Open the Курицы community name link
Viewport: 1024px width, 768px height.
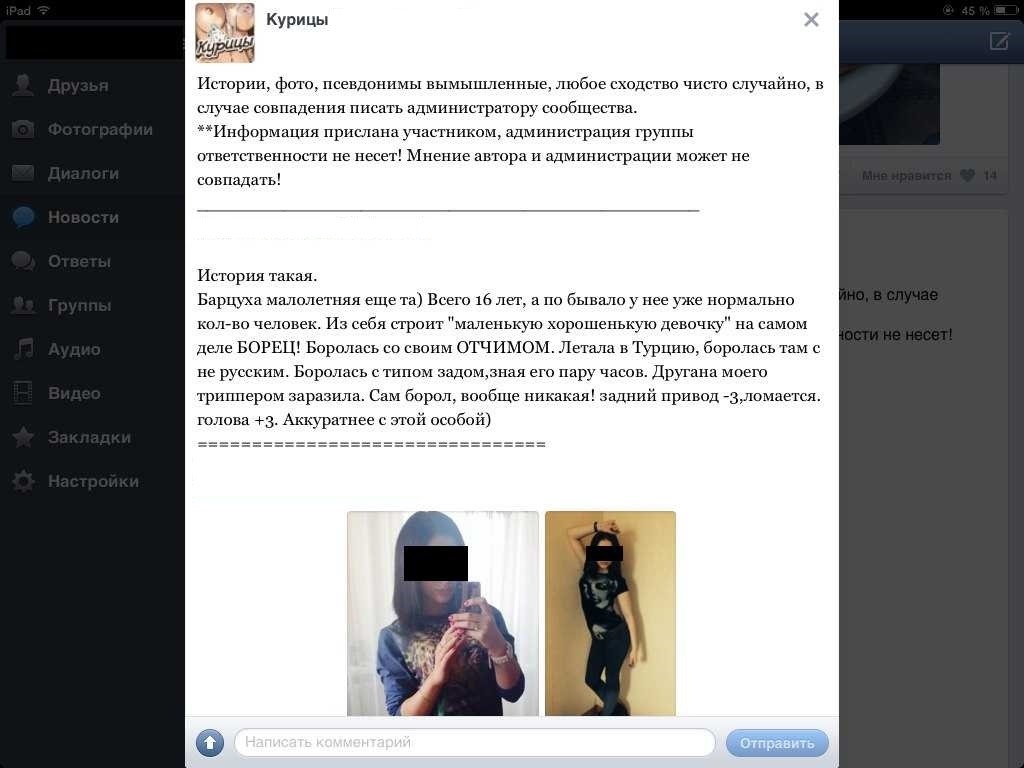[297, 20]
